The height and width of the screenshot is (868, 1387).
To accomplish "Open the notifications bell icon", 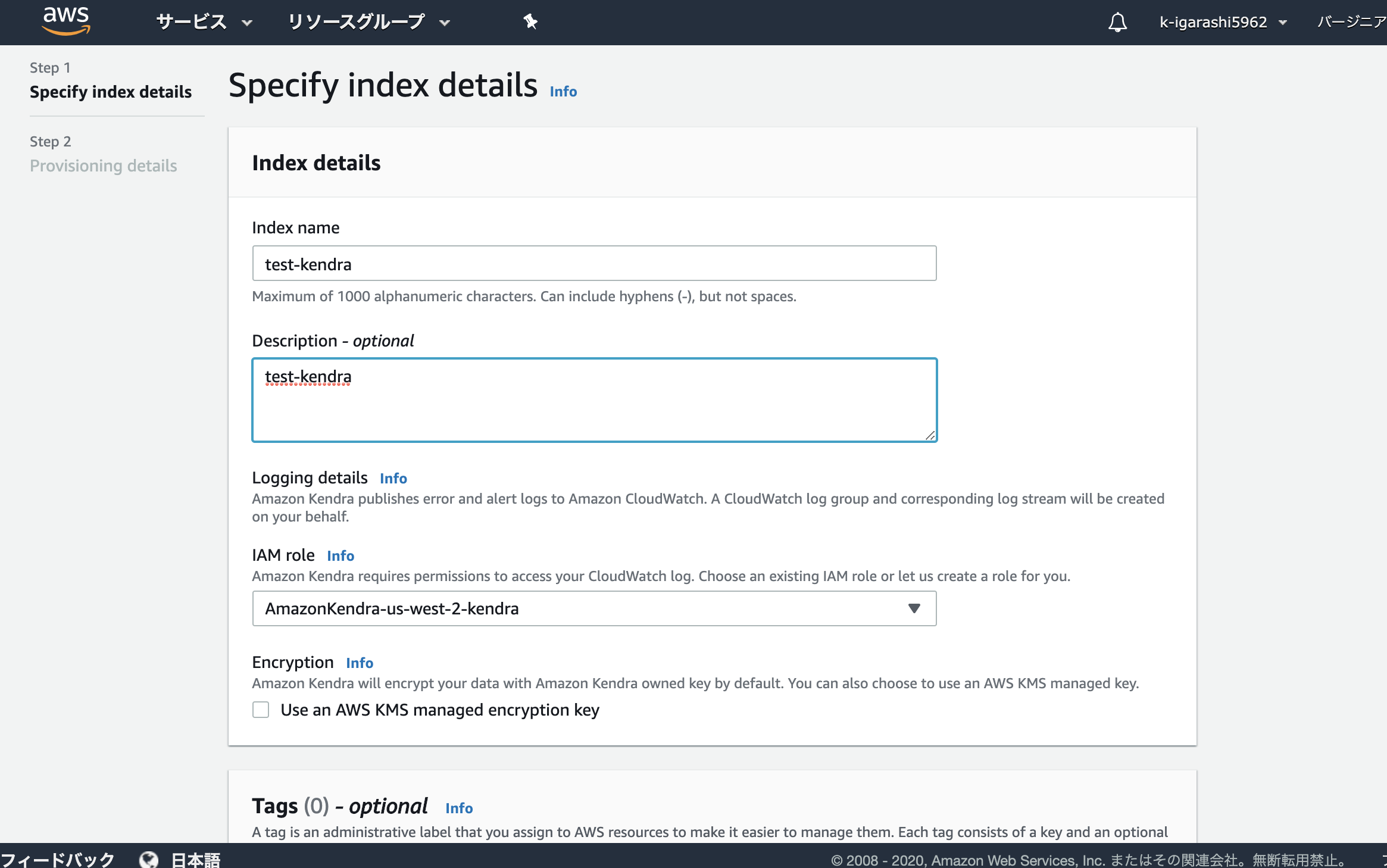I will (x=1117, y=23).
